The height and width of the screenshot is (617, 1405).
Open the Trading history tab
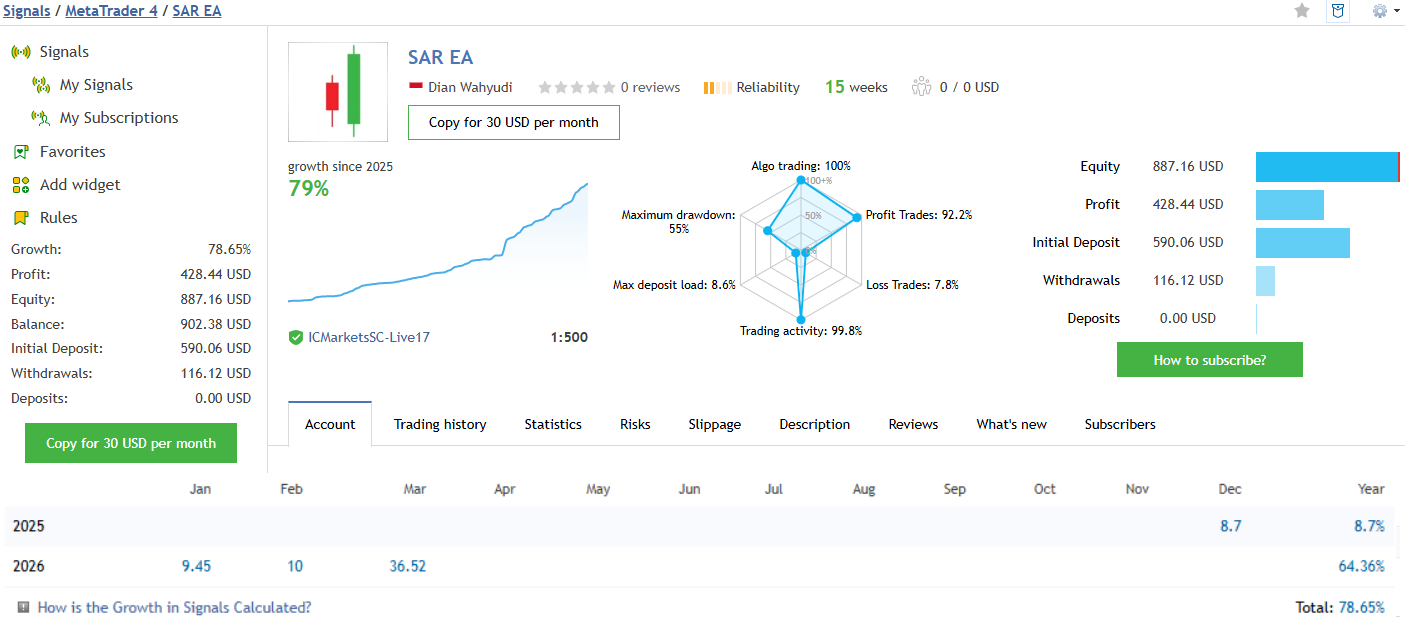pos(440,424)
